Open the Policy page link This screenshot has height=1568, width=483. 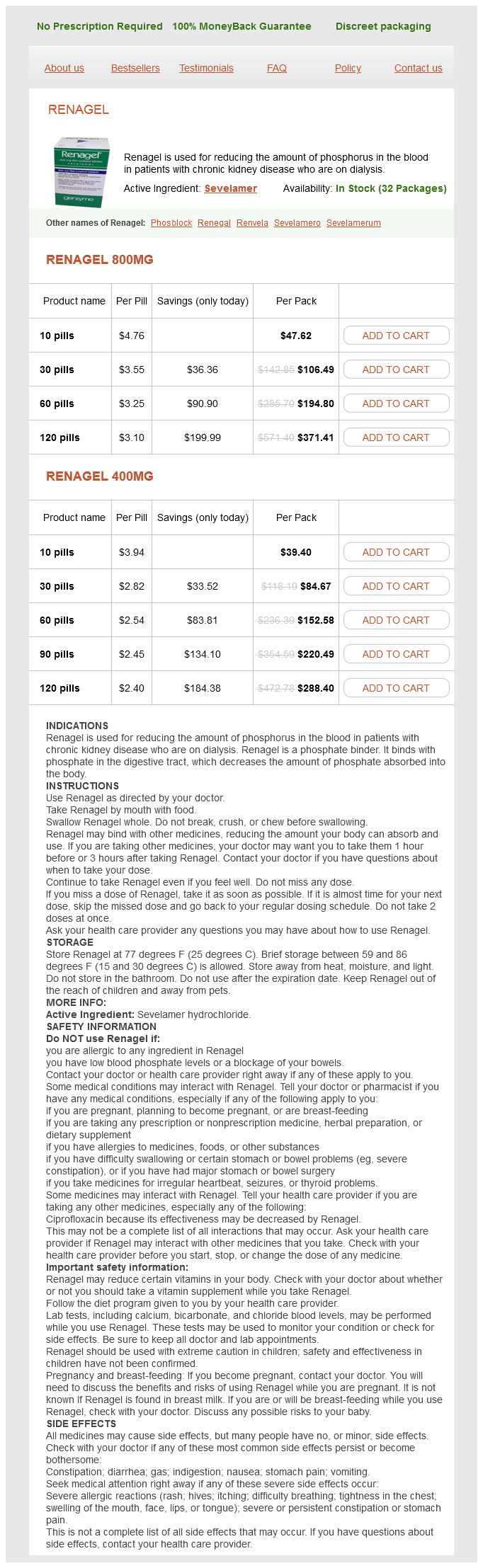pos(348,68)
